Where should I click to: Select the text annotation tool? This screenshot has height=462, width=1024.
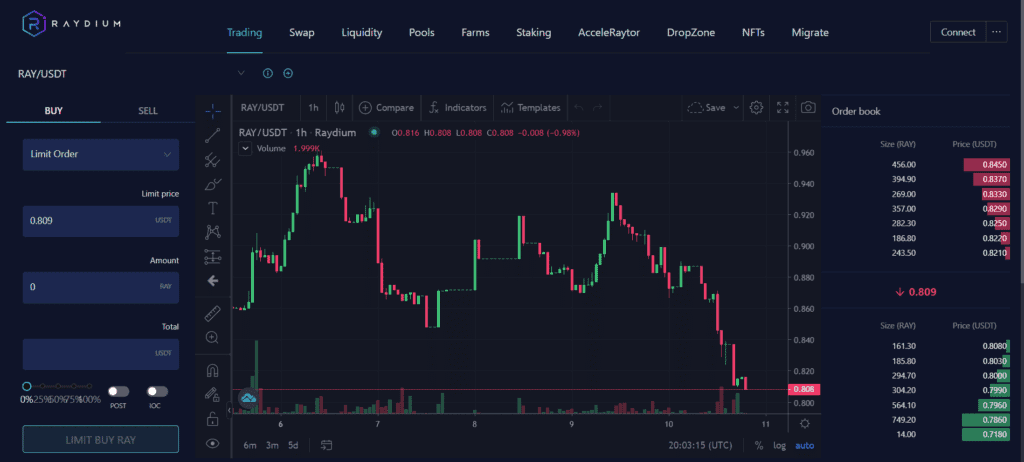click(212, 208)
